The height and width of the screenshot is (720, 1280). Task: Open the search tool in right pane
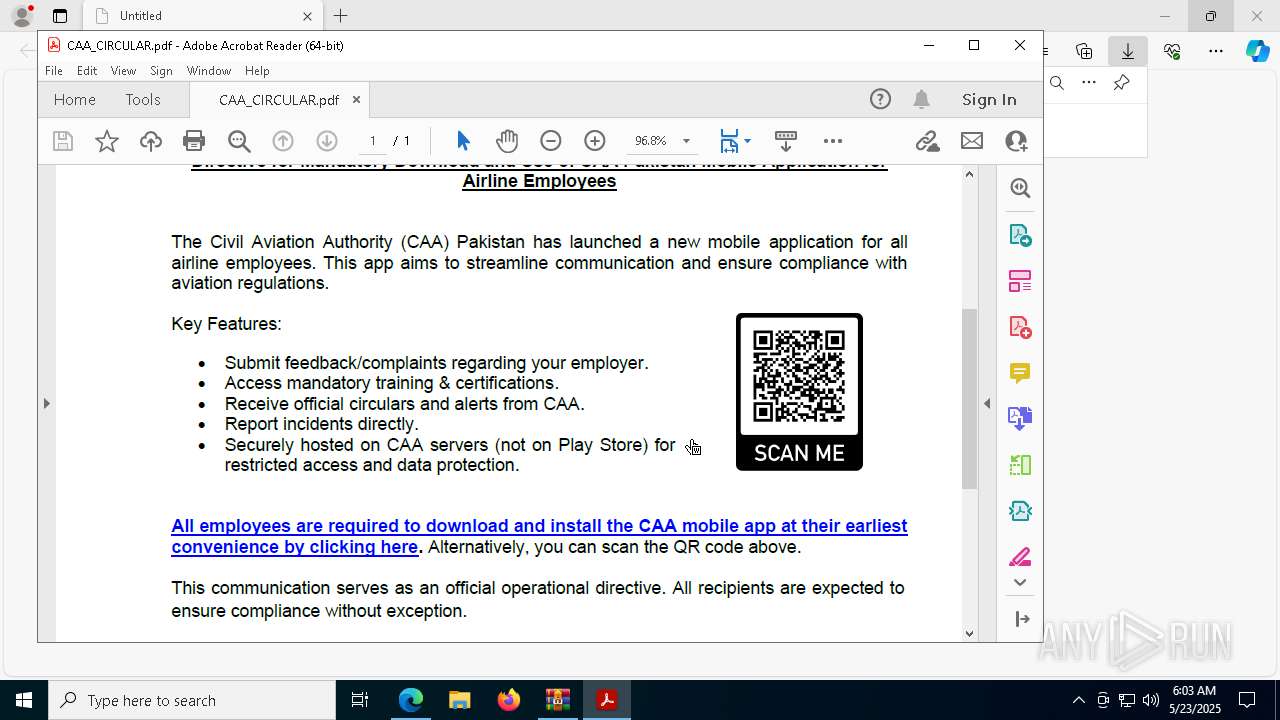pos(1020,188)
